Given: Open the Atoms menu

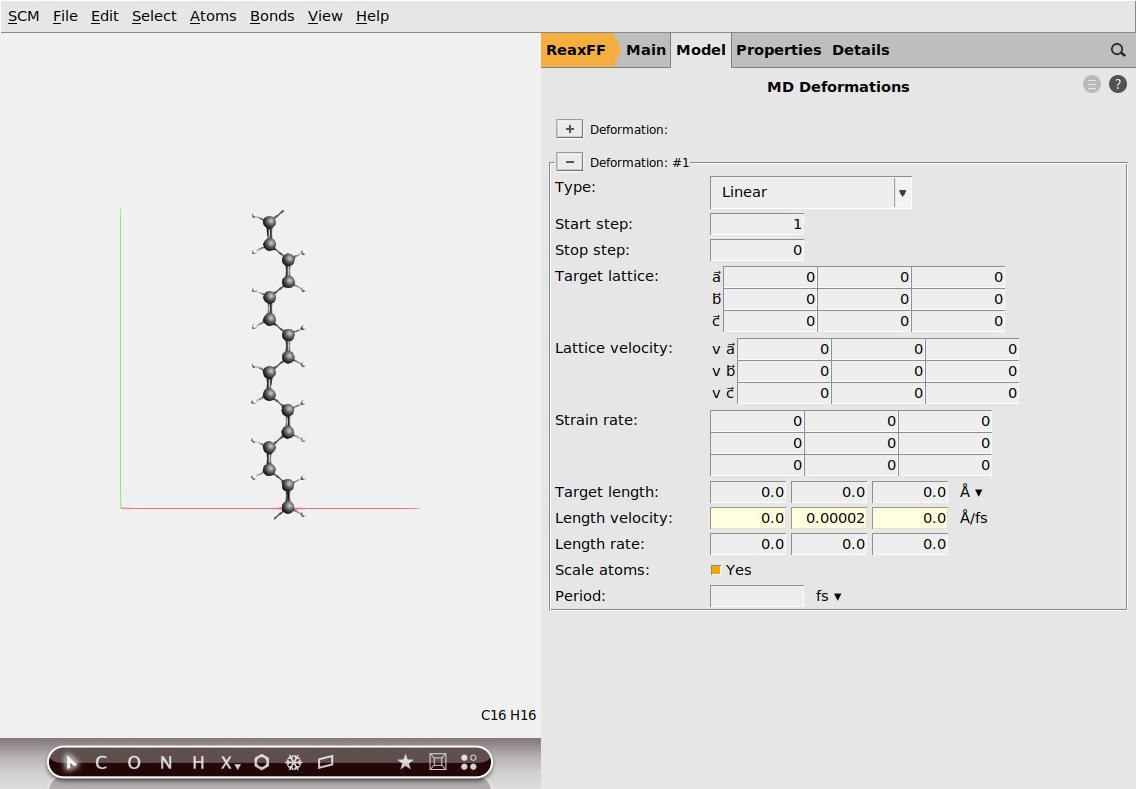Looking at the screenshot, I should click(x=213, y=16).
